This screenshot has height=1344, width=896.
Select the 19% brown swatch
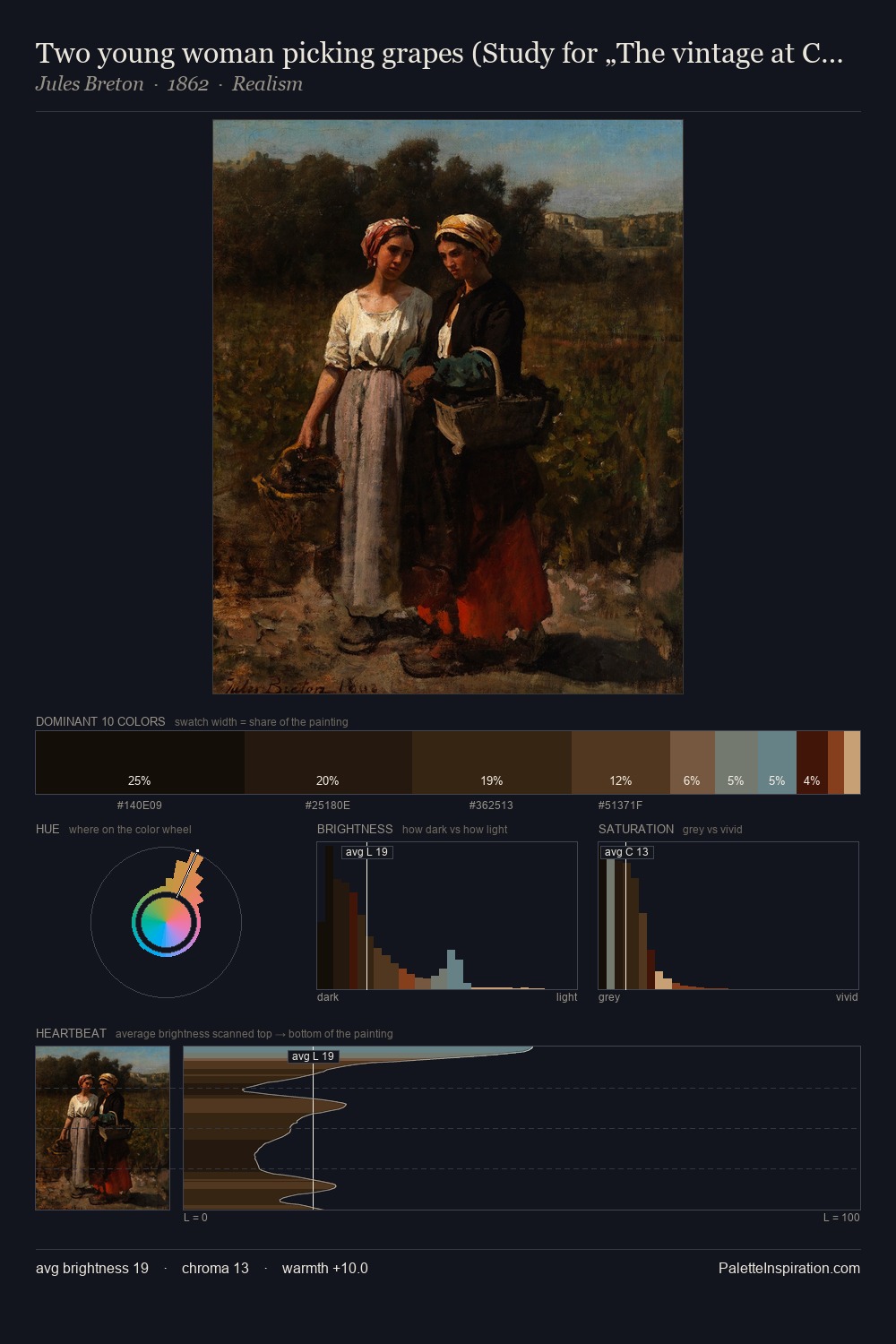click(x=492, y=762)
